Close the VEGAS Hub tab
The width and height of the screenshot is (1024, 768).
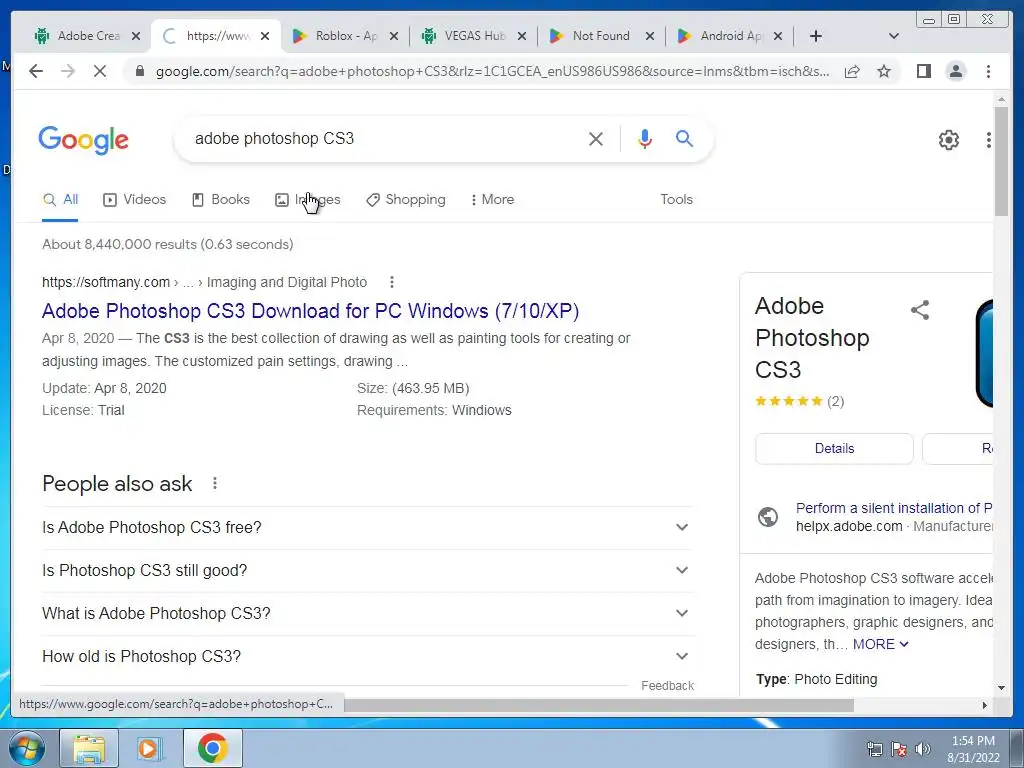click(x=522, y=37)
